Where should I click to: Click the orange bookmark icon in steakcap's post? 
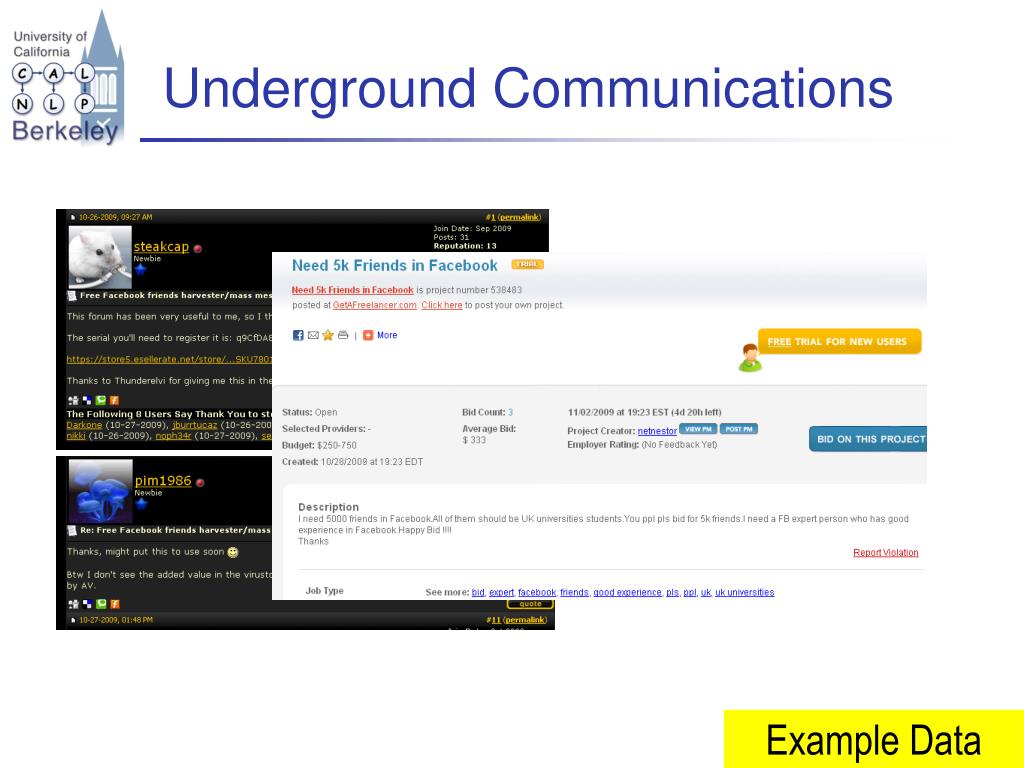point(114,400)
